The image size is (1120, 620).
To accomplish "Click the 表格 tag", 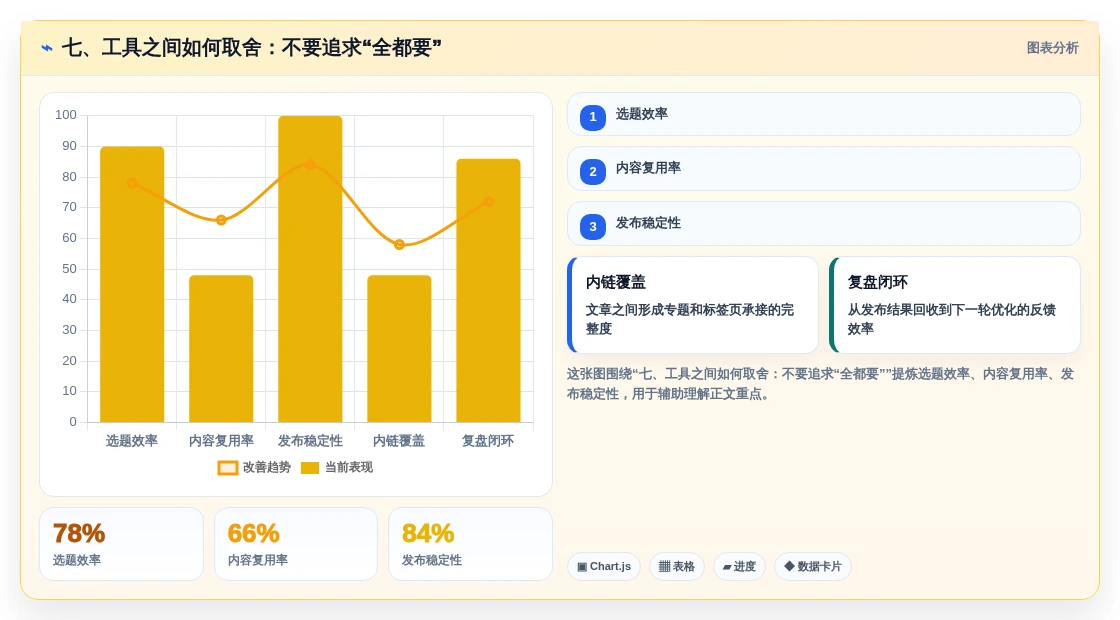I will coord(676,566).
